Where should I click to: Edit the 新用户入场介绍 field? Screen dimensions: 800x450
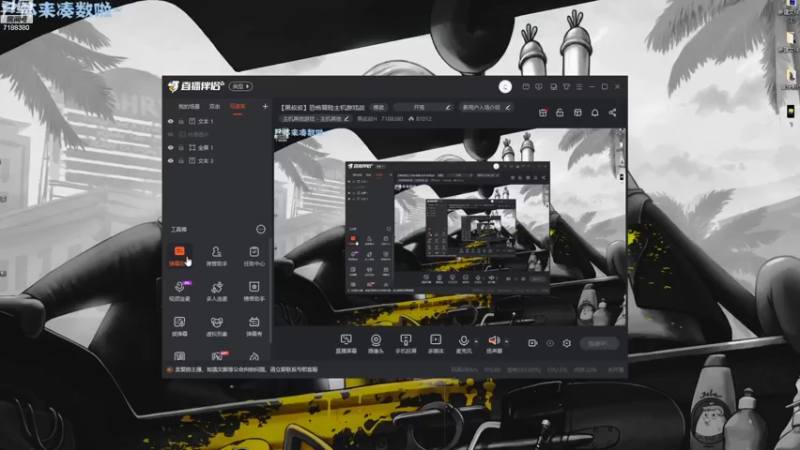[486, 107]
